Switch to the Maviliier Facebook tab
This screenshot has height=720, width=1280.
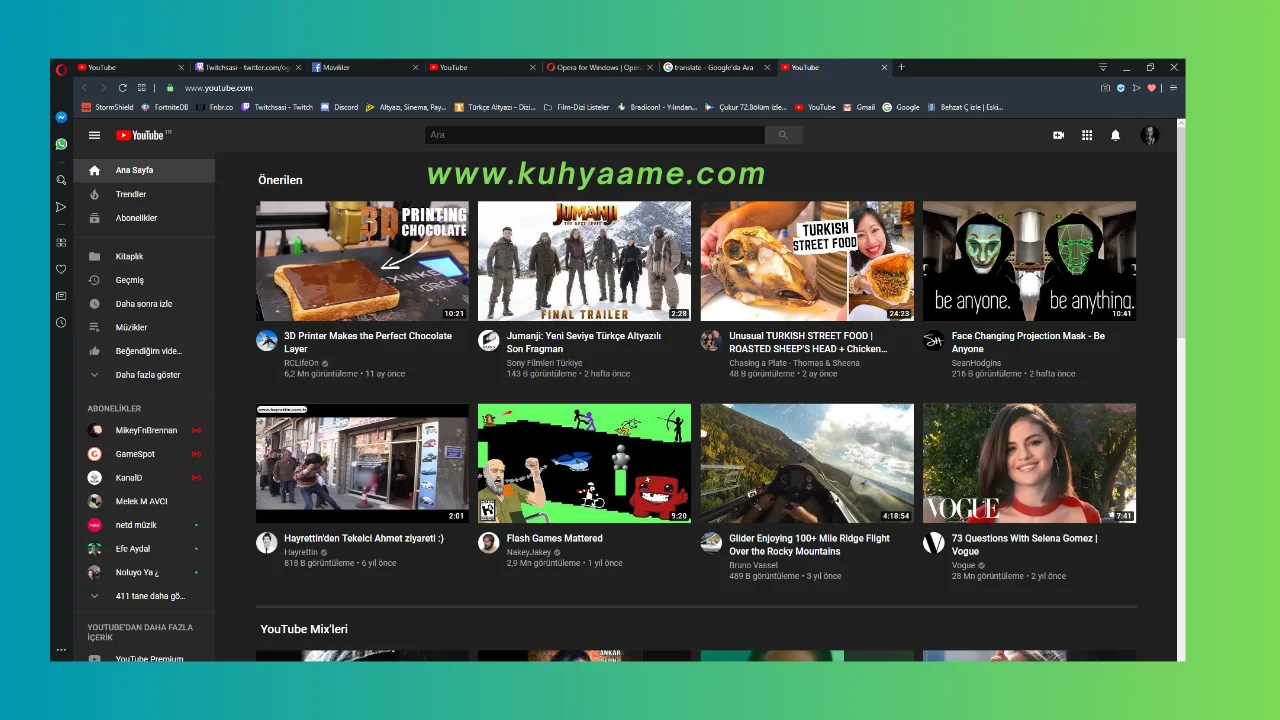pyautogui.click(x=366, y=67)
